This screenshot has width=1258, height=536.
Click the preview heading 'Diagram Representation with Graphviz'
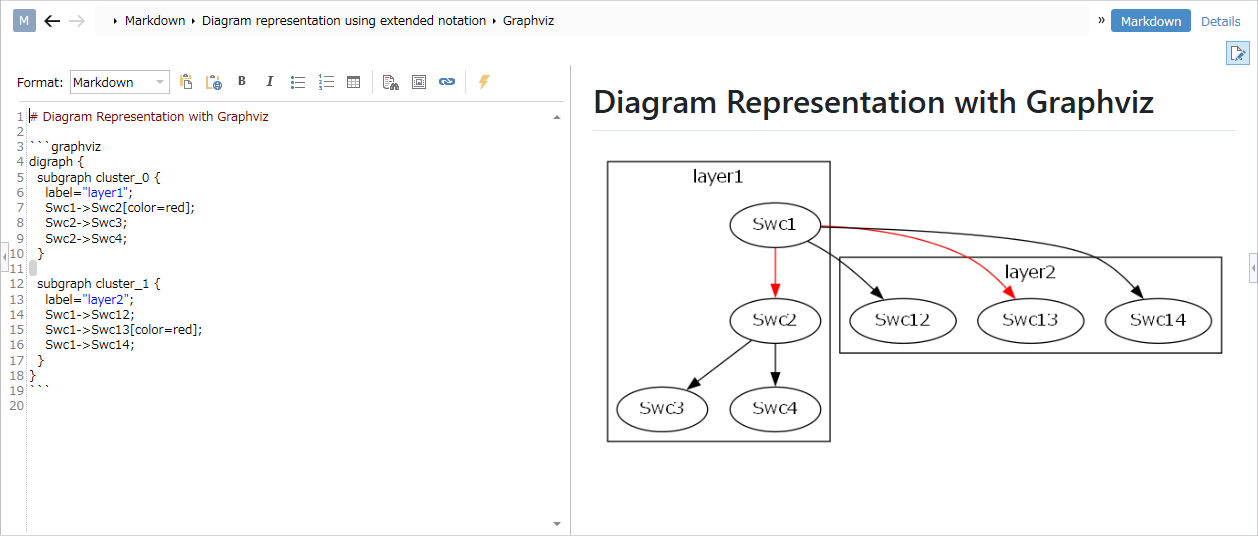873,102
